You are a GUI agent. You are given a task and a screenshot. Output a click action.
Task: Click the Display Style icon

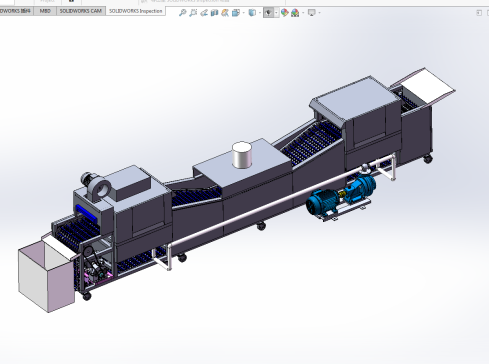pyautogui.click(x=252, y=13)
